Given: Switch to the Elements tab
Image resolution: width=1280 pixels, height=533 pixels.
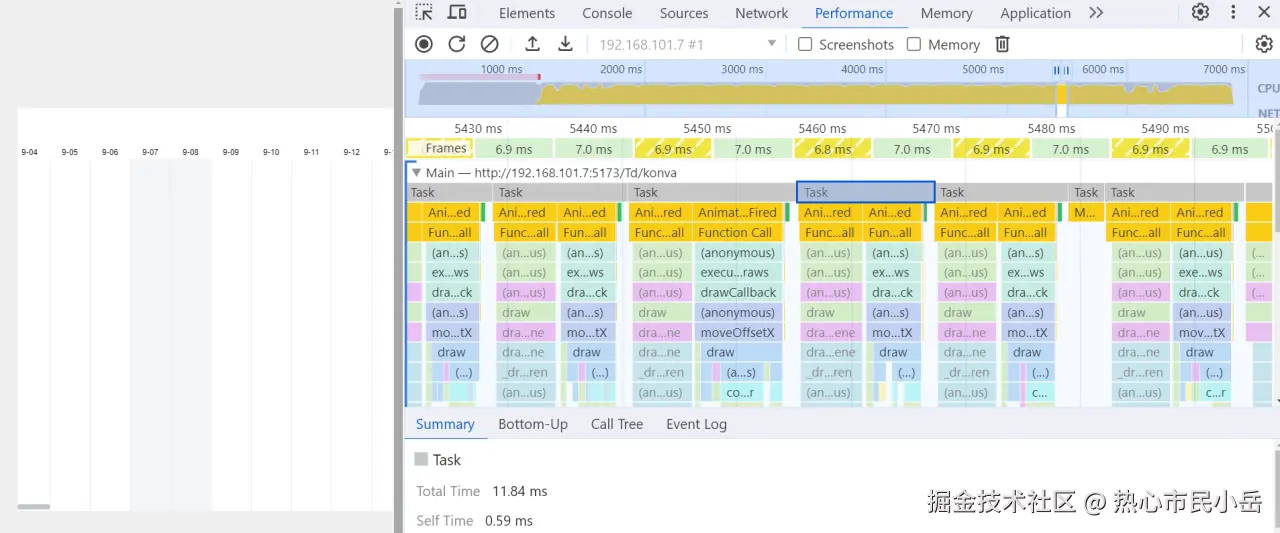Looking at the screenshot, I should tap(527, 13).
